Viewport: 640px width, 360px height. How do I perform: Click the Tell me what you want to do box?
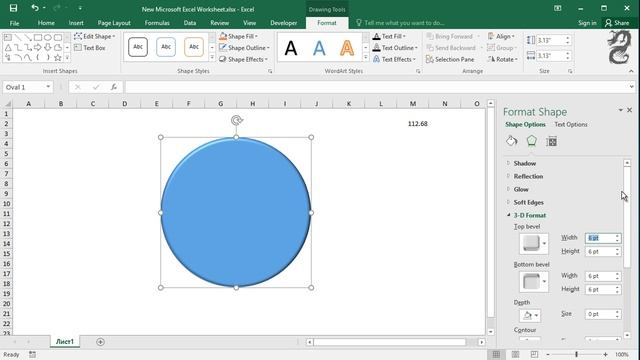[400, 23]
